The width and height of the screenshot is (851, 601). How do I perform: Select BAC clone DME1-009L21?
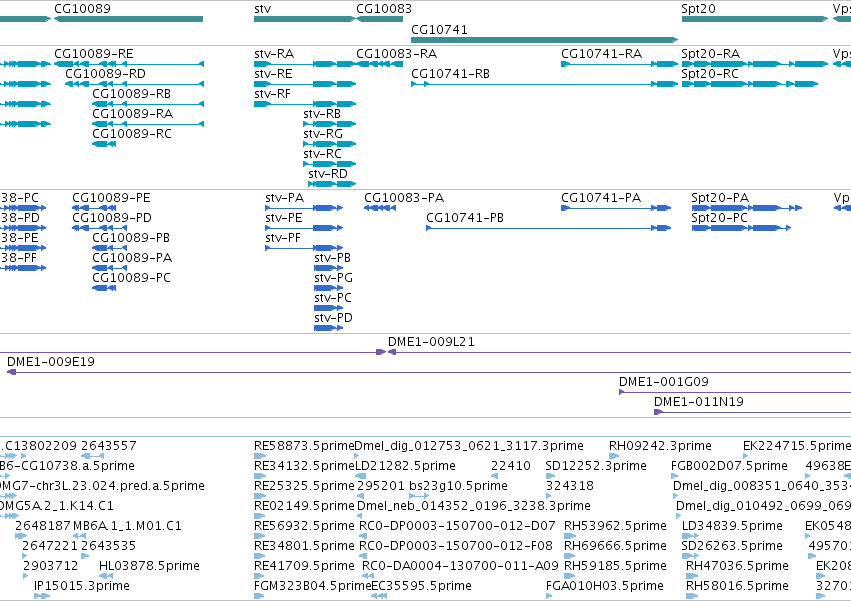point(619,352)
